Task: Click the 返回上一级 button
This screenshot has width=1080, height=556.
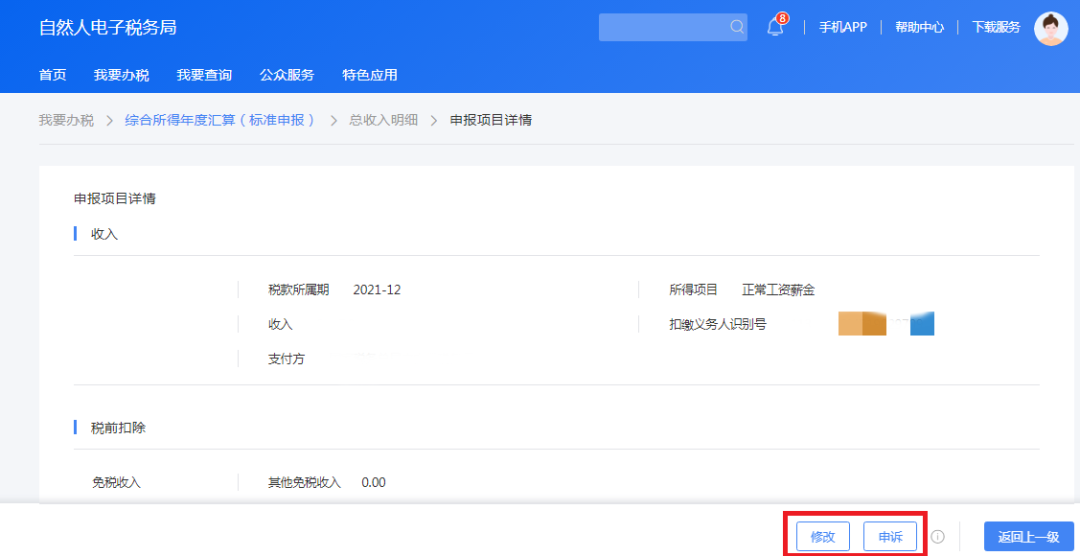Action: coord(1028,537)
